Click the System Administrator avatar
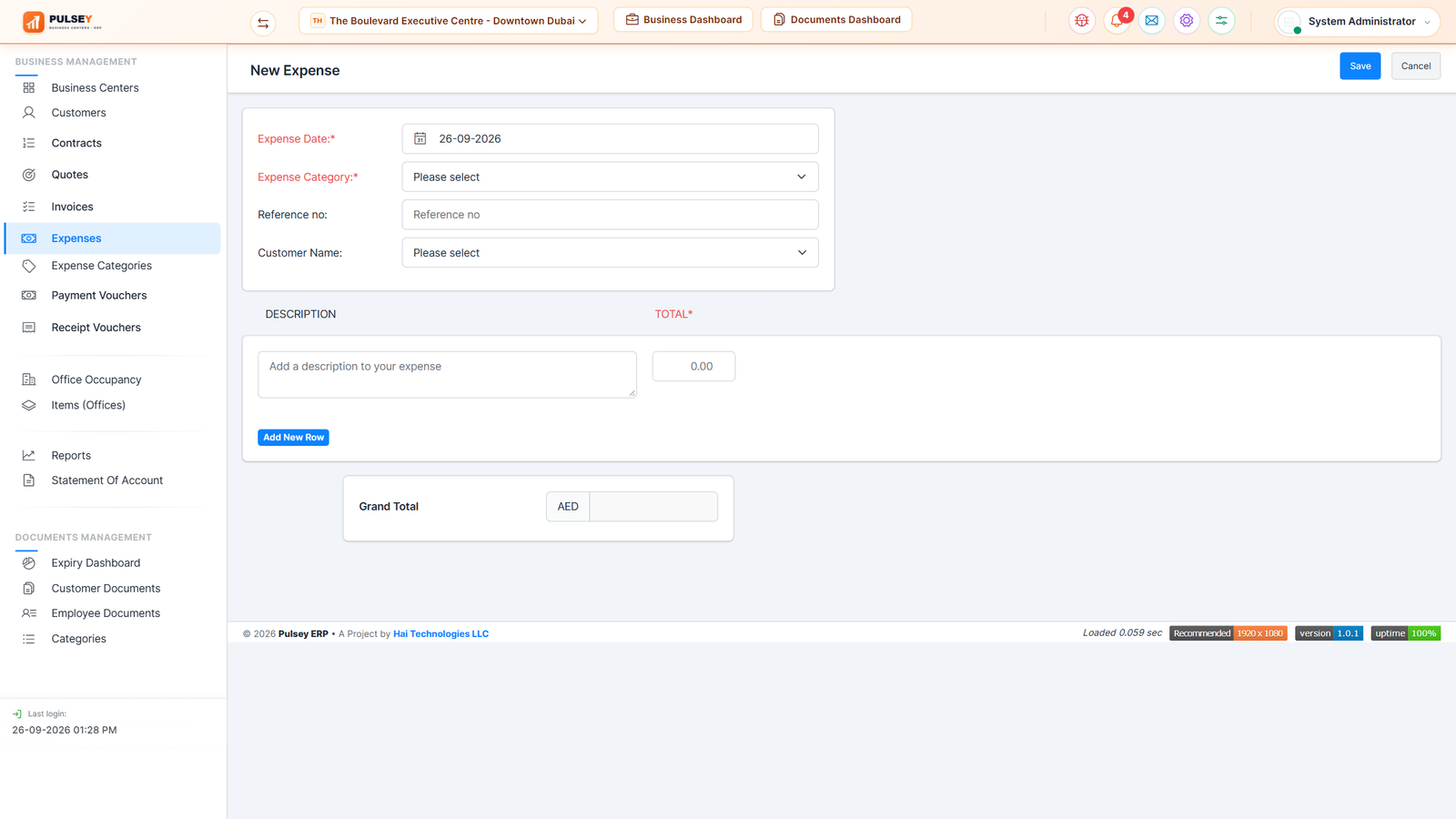 1289,22
